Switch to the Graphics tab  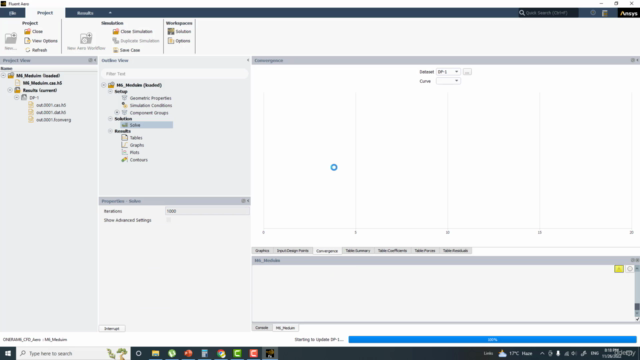pyautogui.click(x=262, y=251)
